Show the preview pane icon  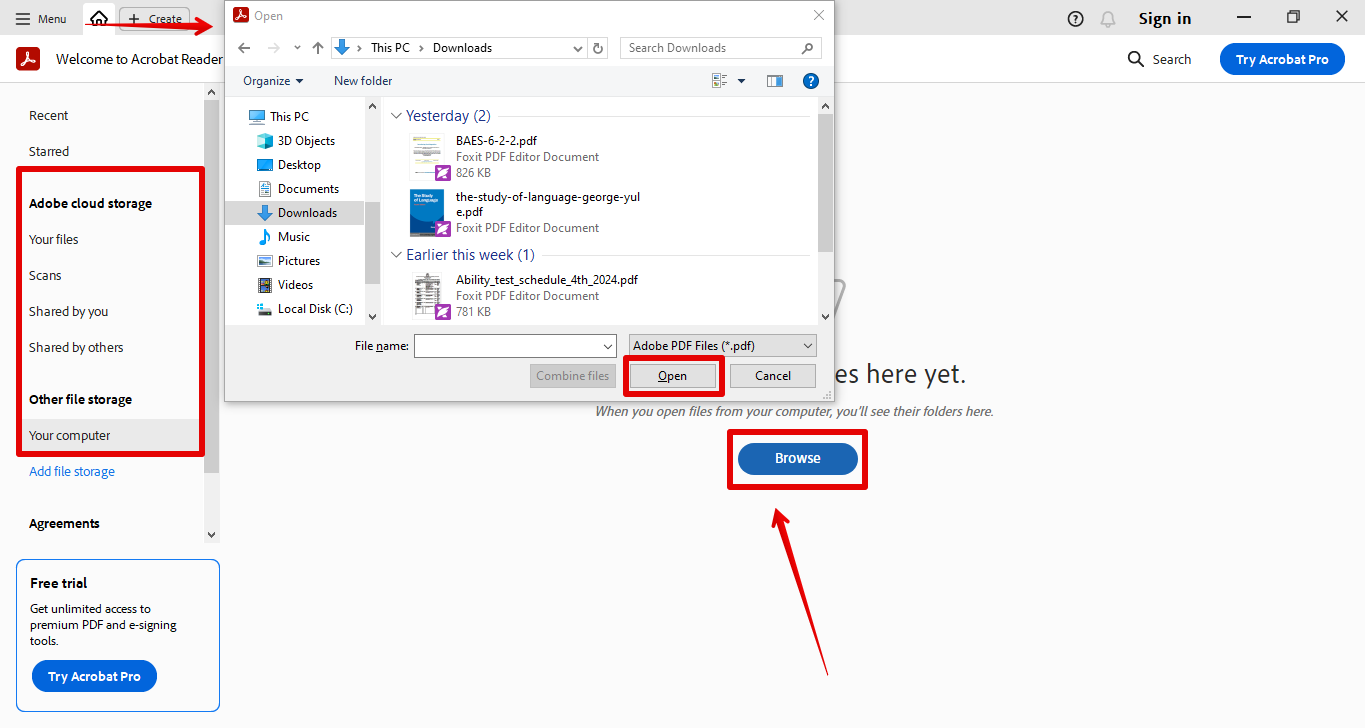pos(775,81)
